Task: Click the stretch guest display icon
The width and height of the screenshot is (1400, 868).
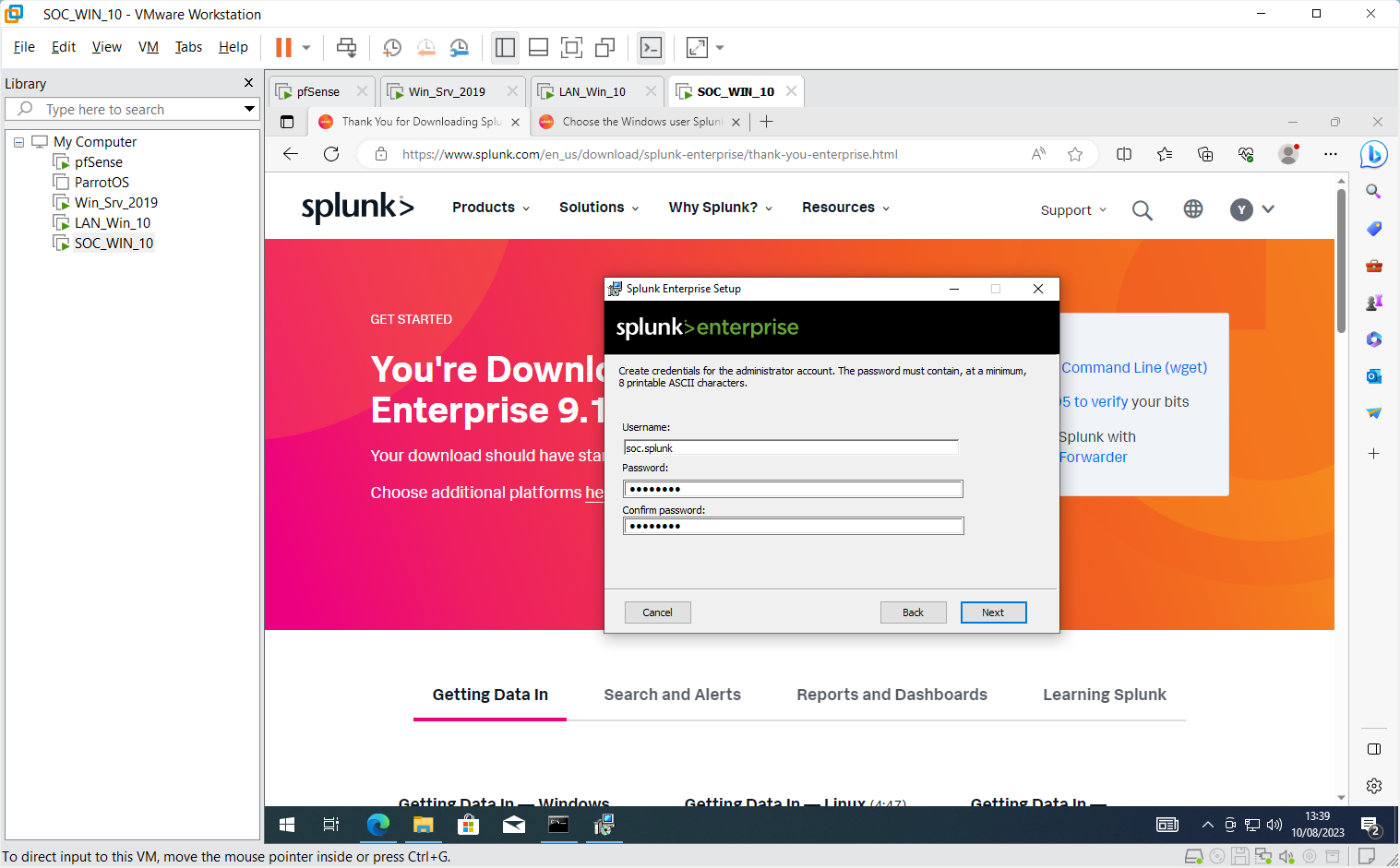Action: (x=697, y=47)
